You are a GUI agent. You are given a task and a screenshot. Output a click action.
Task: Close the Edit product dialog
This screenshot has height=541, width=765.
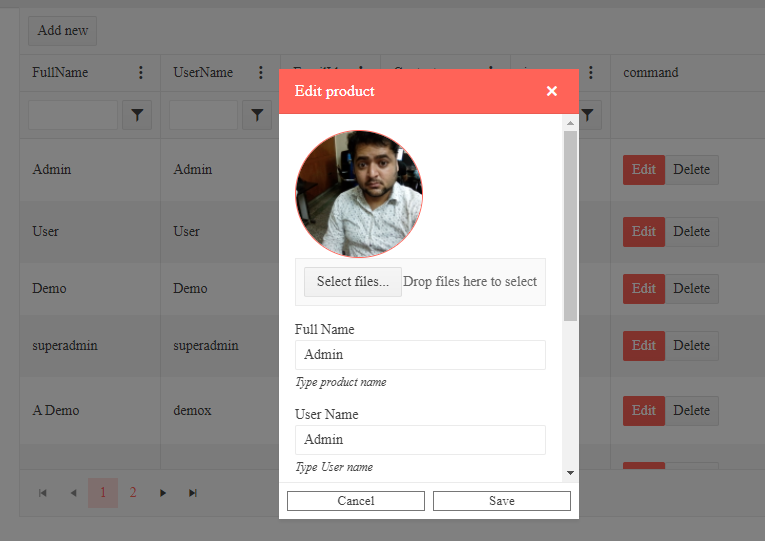click(552, 91)
